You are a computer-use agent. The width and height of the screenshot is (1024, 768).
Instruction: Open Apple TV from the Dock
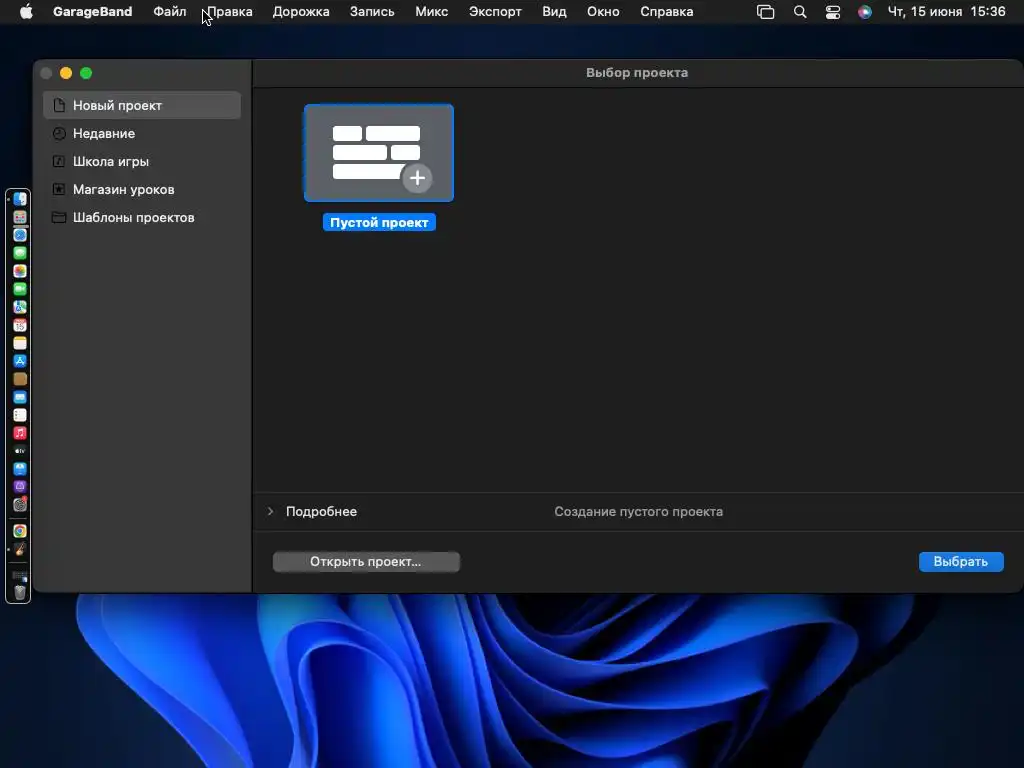click(20, 451)
